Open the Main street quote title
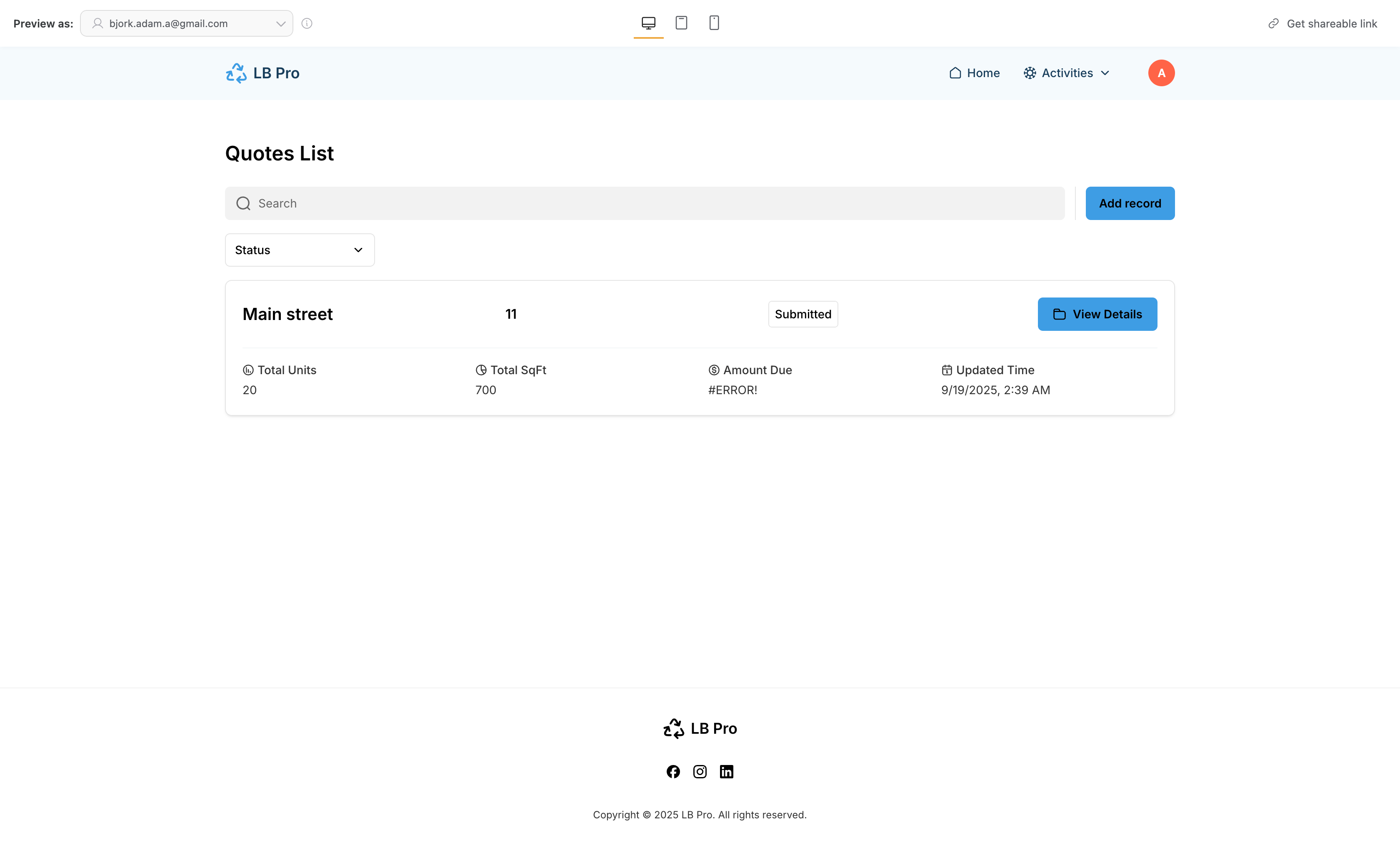The width and height of the screenshot is (1400, 855). tap(287, 314)
